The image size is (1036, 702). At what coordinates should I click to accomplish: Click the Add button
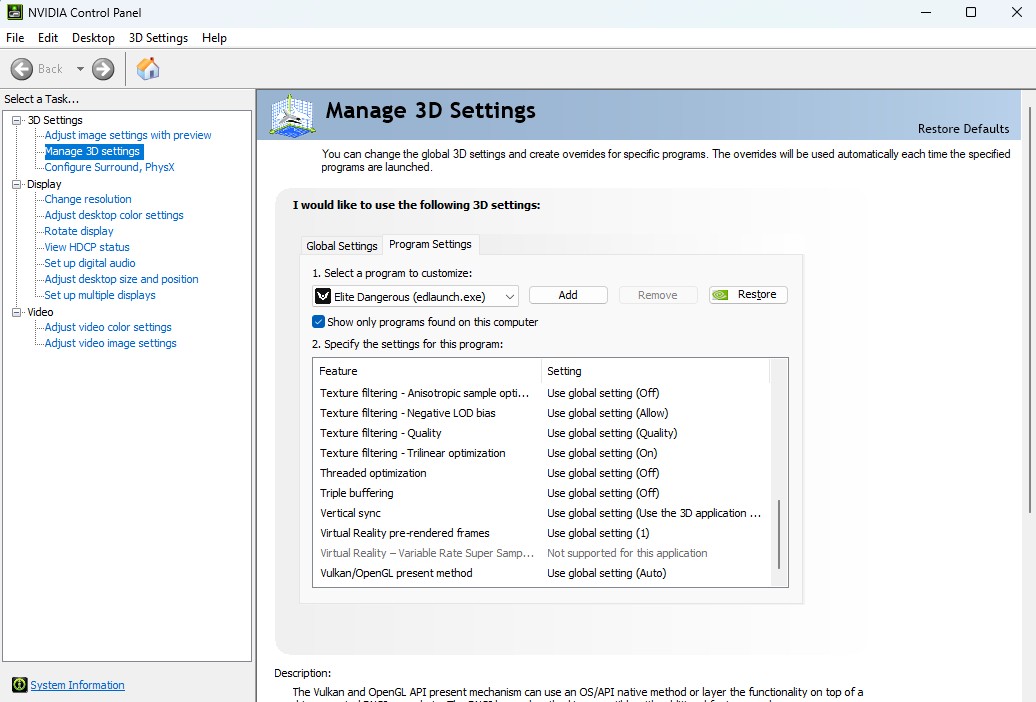click(568, 295)
